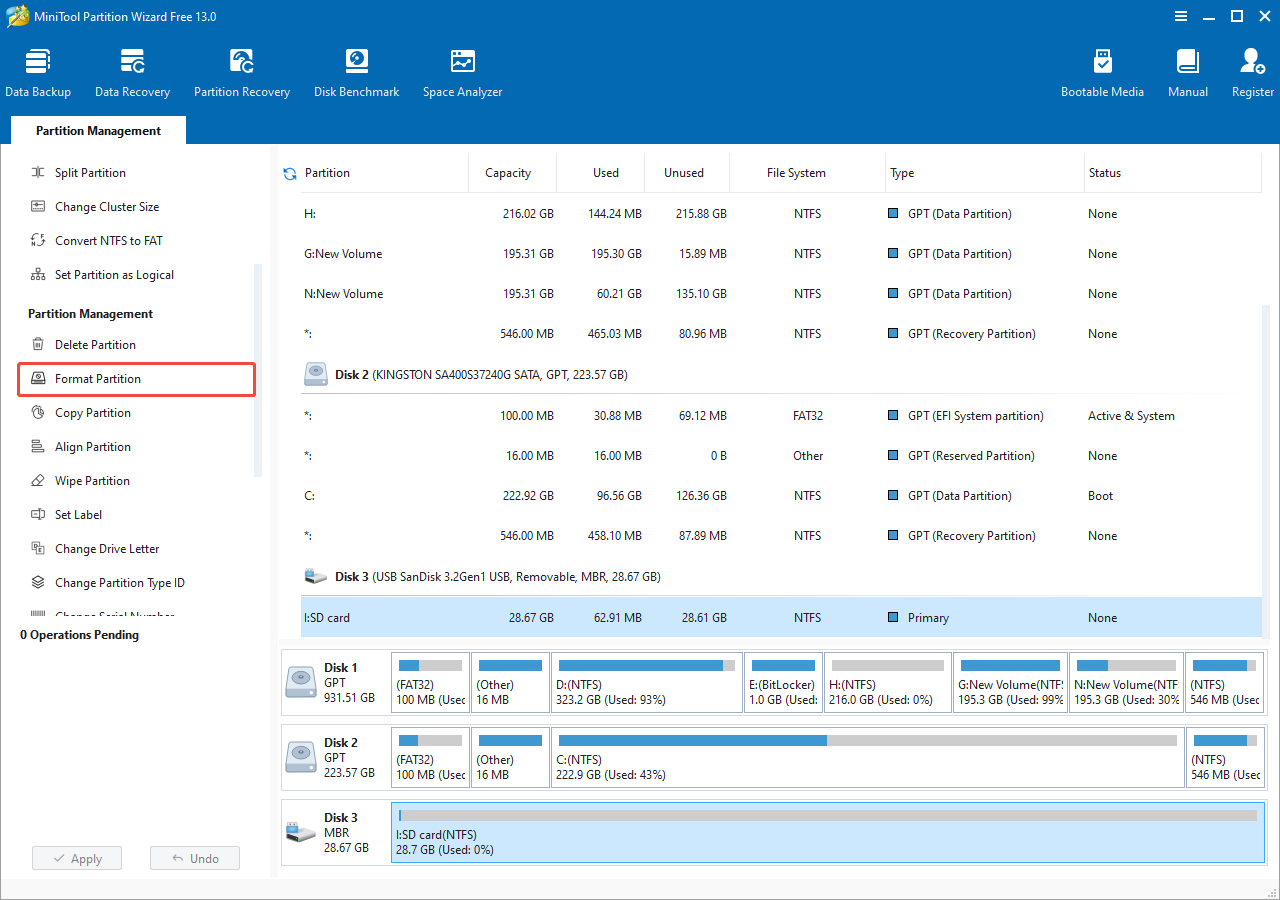Viewport: 1280px width, 900px height.
Task: Open the Space Analyzer tool
Action: (x=462, y=73)
